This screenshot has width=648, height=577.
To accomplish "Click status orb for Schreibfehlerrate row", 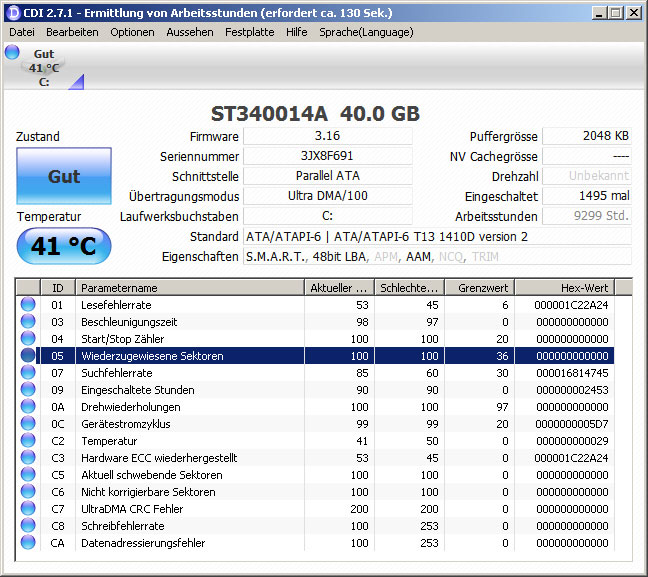I will pyautogui.click(x=28, y=525).
